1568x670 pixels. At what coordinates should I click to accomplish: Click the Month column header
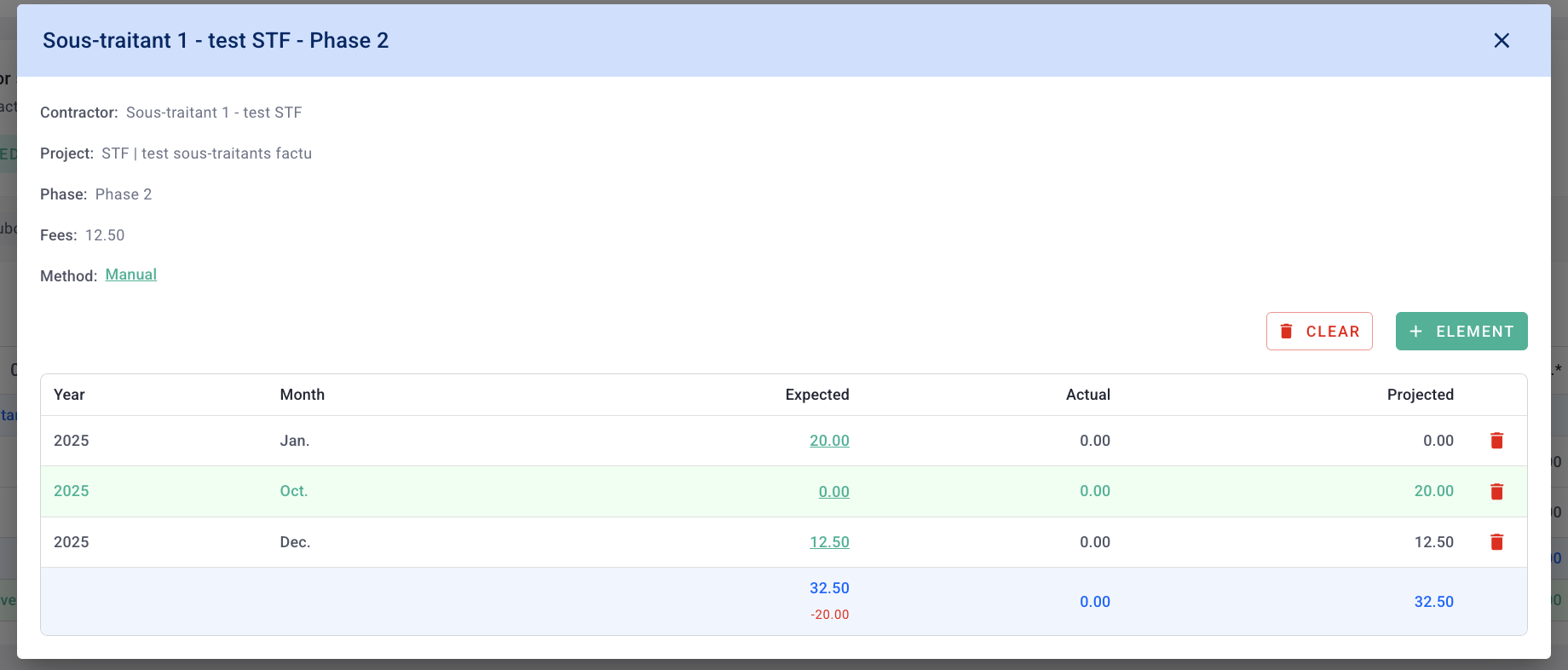pyautogui.click(x=302, y=395)
